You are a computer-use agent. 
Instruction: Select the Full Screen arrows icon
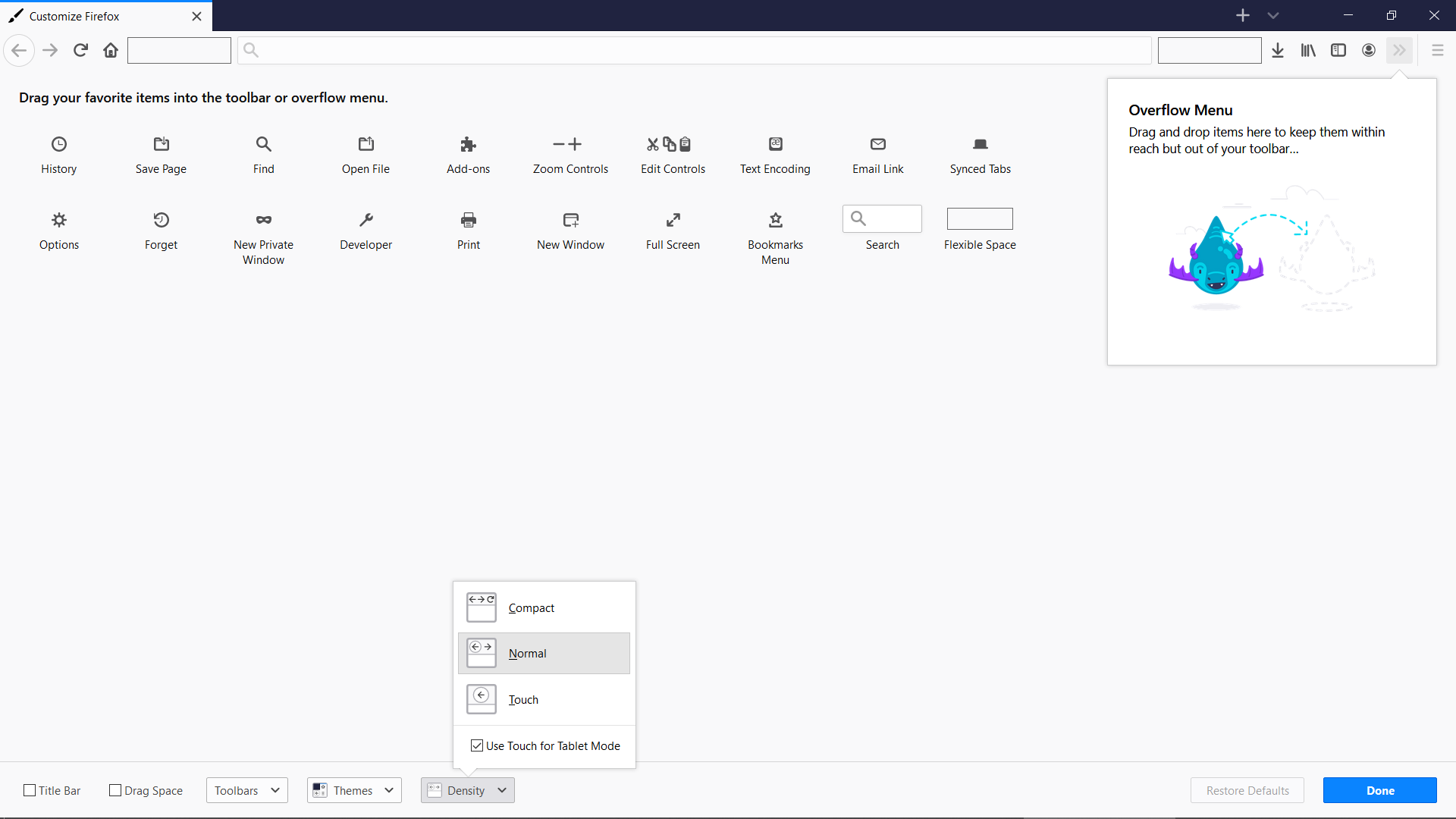[x=673, y=220]
